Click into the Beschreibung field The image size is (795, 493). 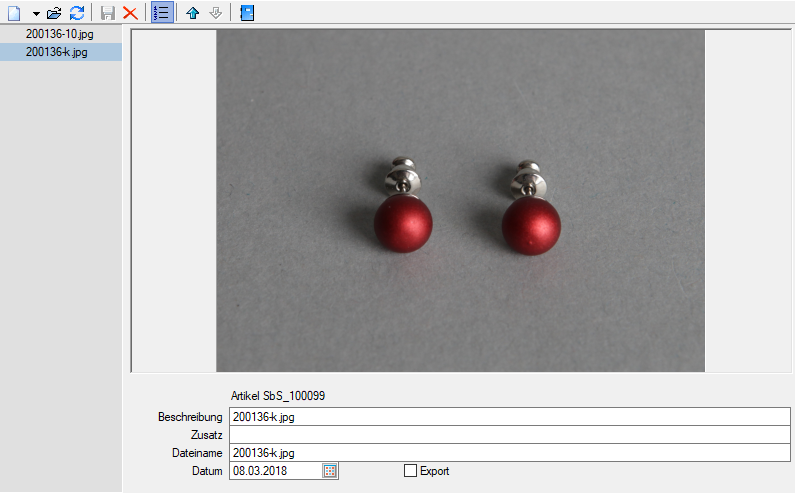pos(510,417)
